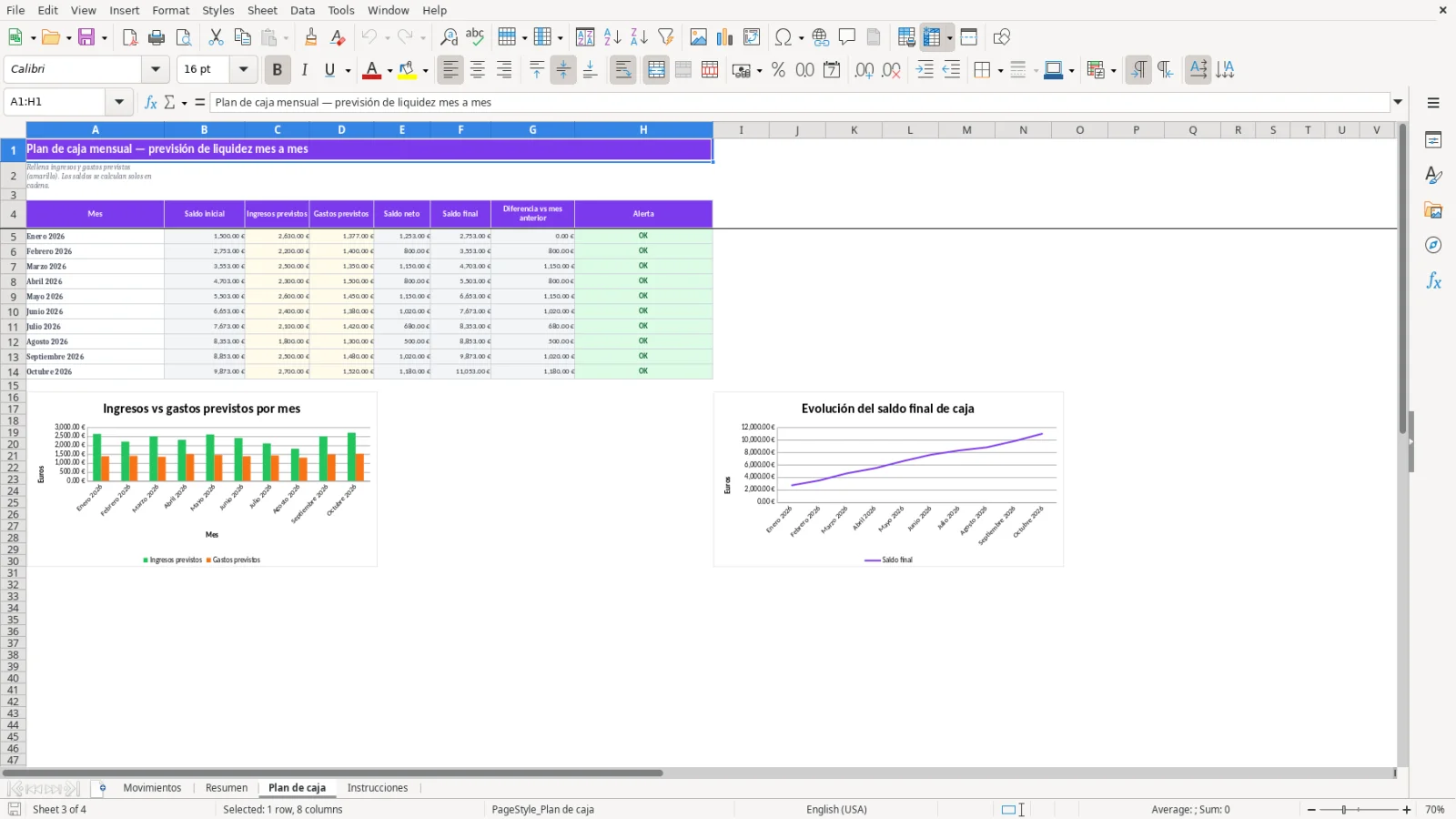Insert Comment icon
This screenshot has height=819, width=1456.
847,37
